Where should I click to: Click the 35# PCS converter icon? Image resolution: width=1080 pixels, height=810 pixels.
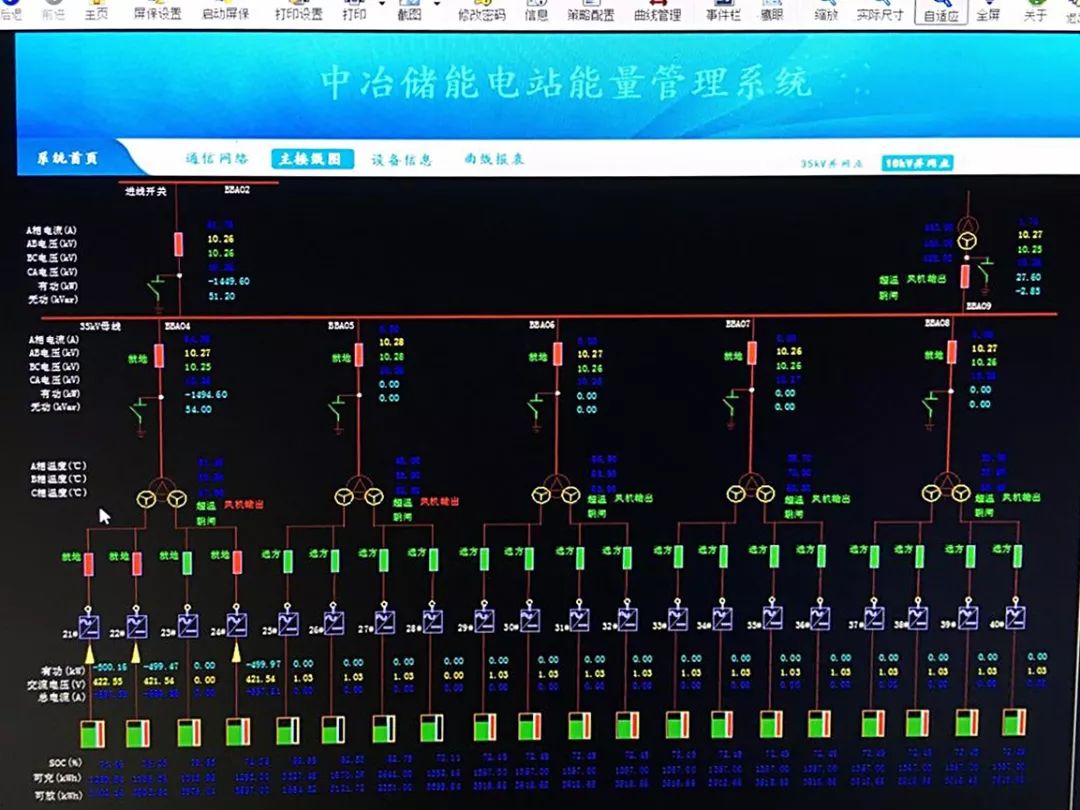coord(772,616)
